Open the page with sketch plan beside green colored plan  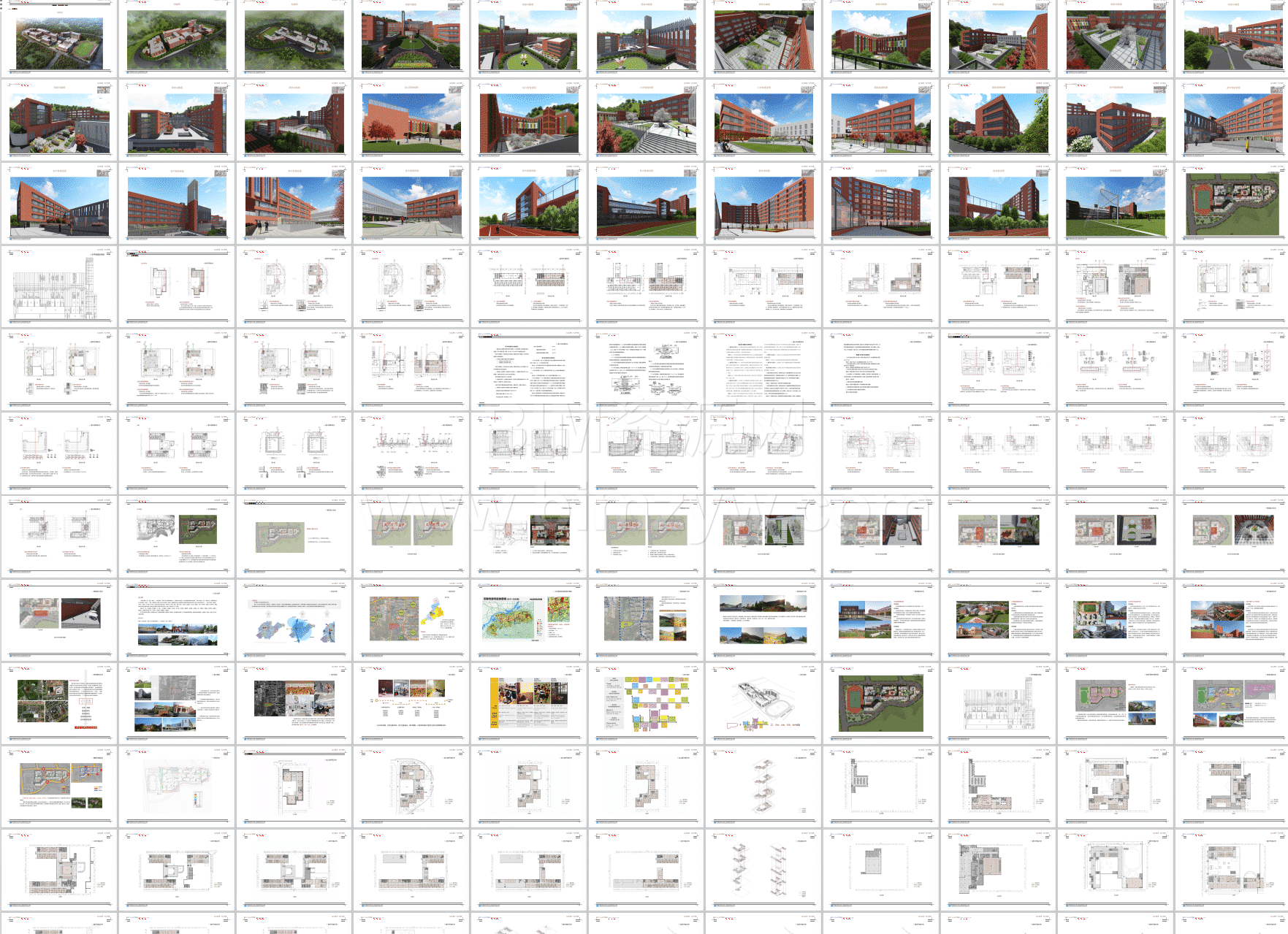coord(177,536)
